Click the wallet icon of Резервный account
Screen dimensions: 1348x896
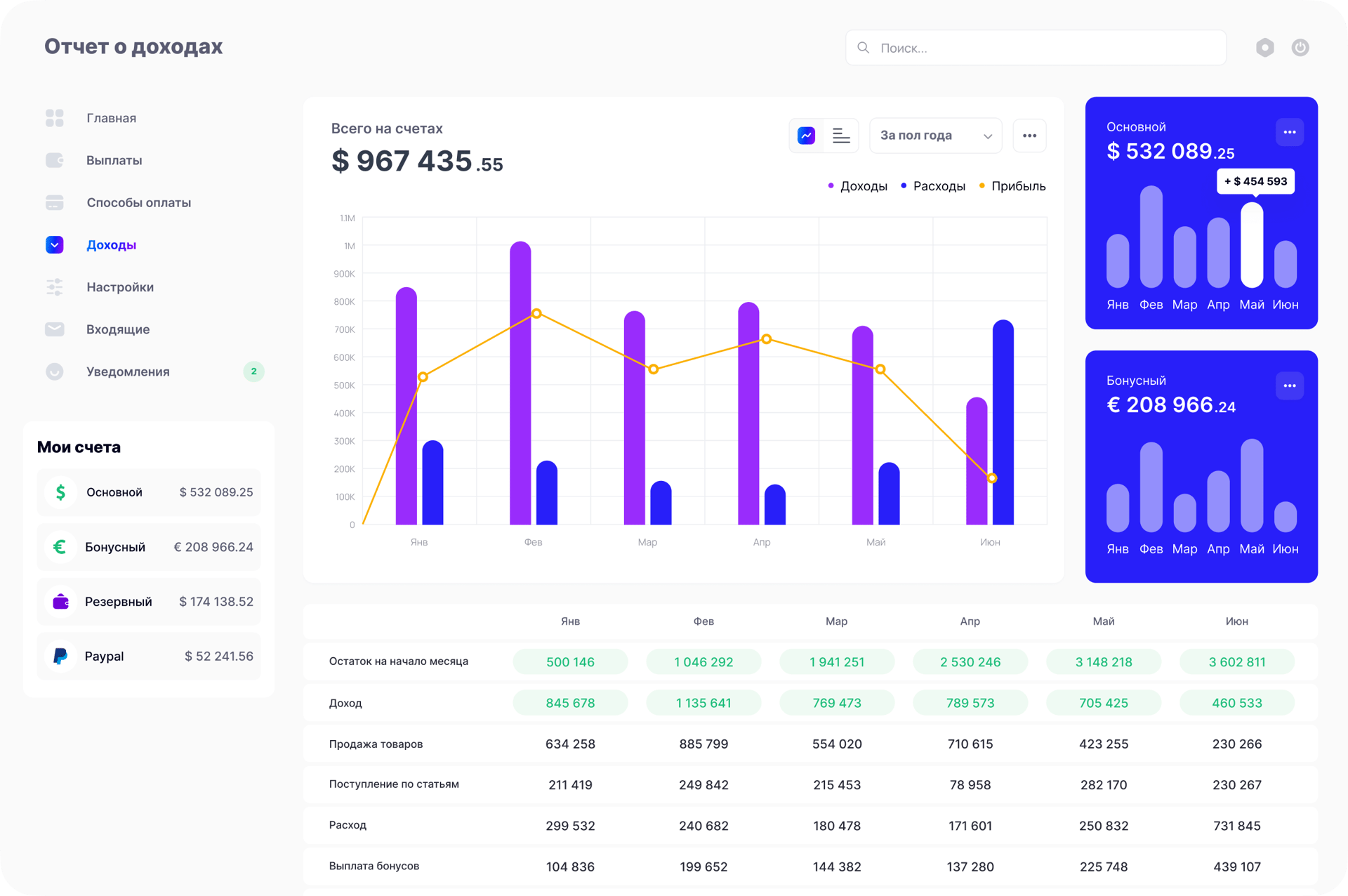coord(60,601)
